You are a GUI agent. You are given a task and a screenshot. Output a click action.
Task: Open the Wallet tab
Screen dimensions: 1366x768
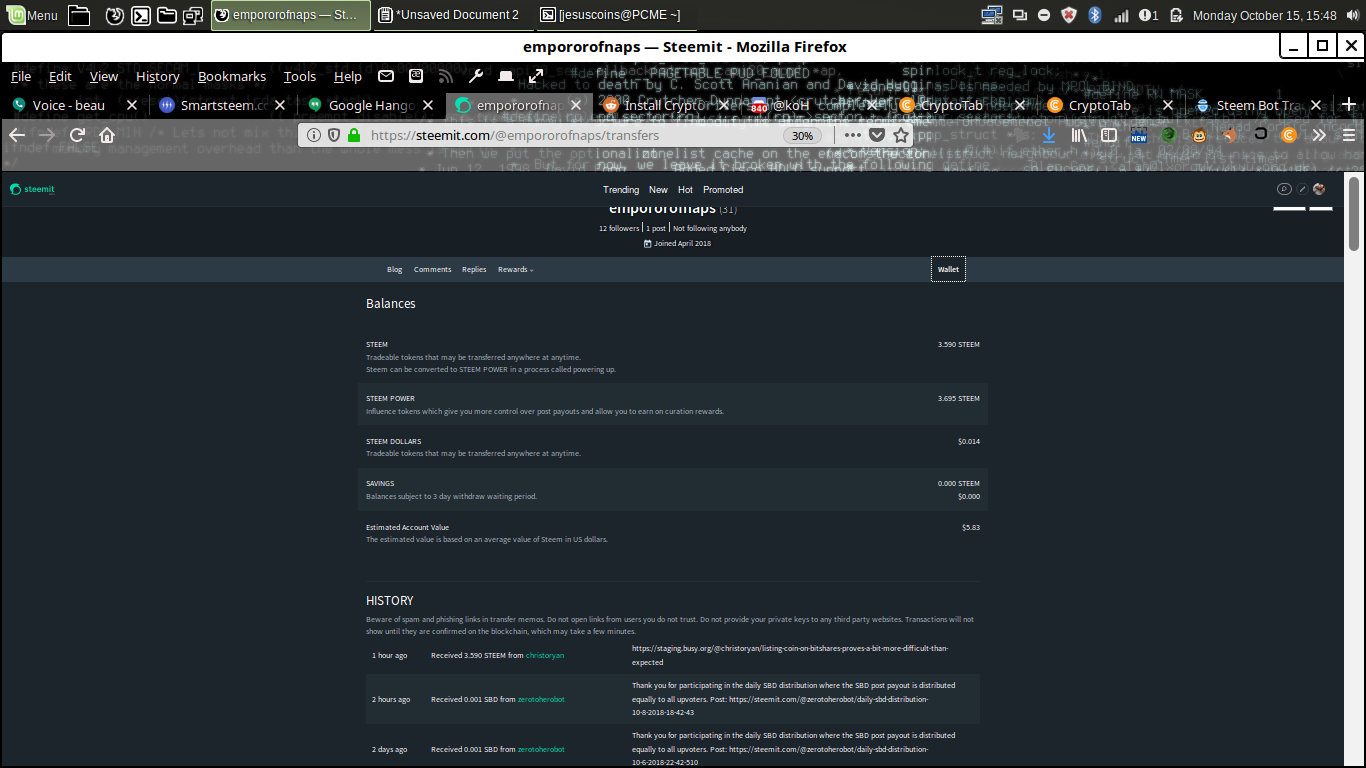(948, 269)
